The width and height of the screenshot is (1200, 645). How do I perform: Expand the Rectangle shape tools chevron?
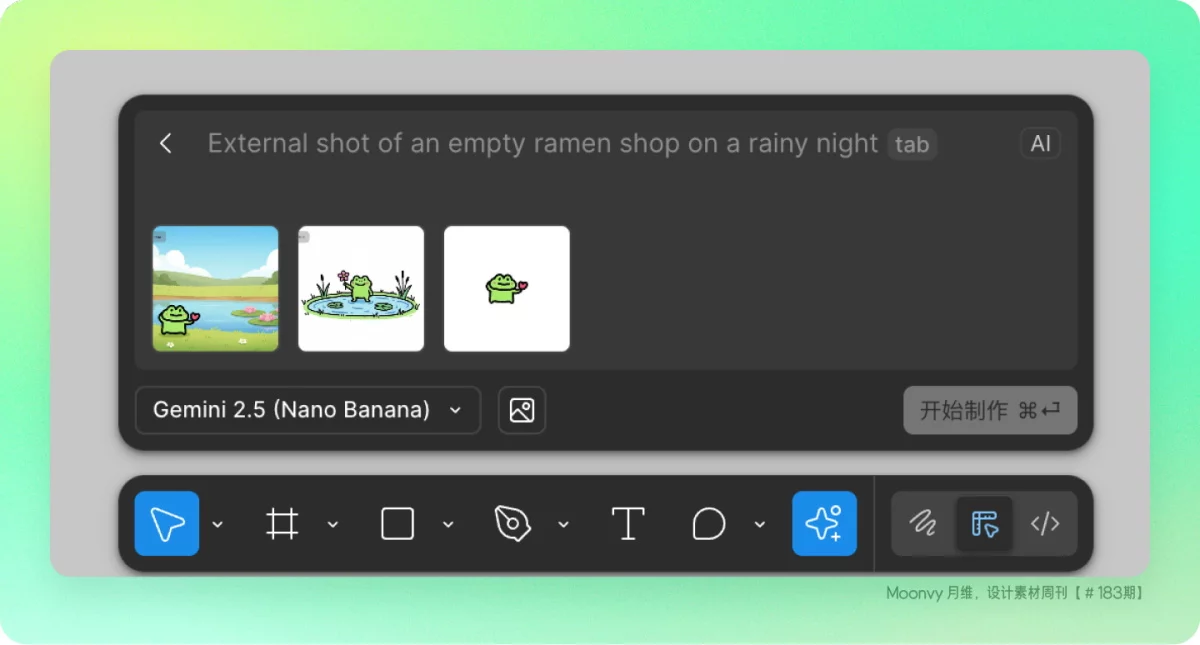tap(448, 524)
